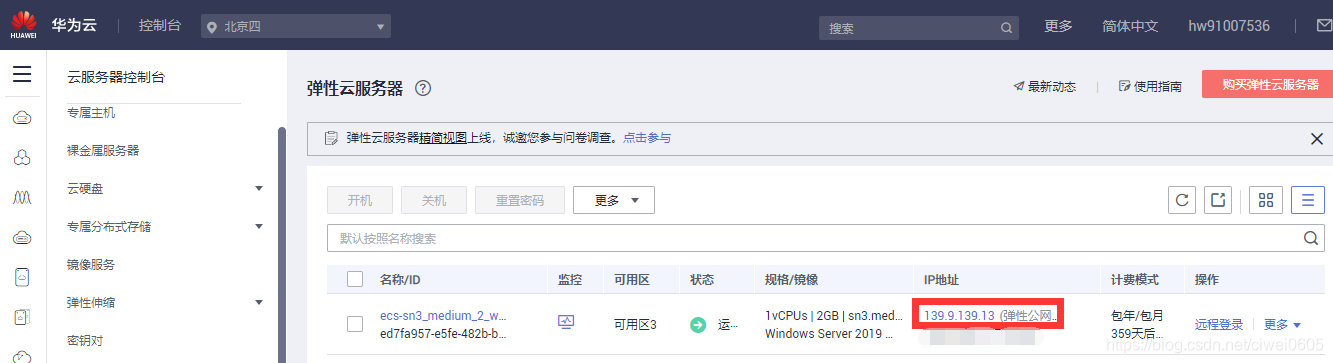Expand the 弹性伸缩 sidebar menu
Viewport: 1333px width, 363px height.
259,302
